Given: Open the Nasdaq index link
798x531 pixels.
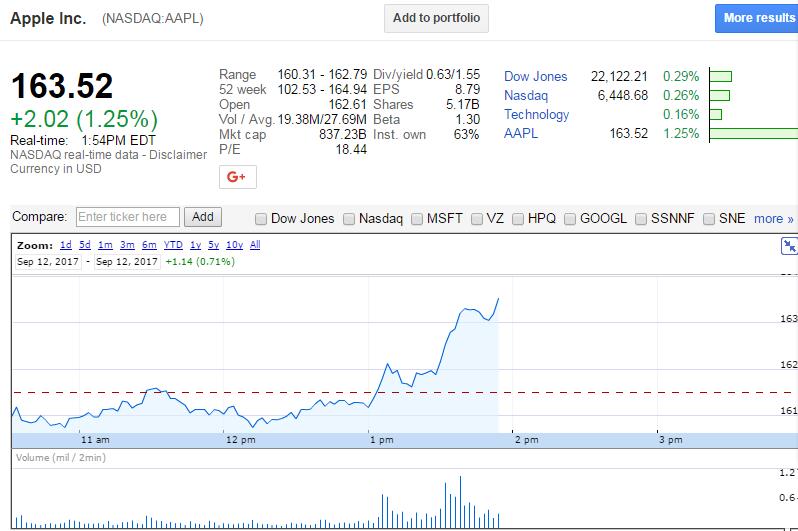Looking at the screenshot, I should pyautogui.click(x=526, y=96).
